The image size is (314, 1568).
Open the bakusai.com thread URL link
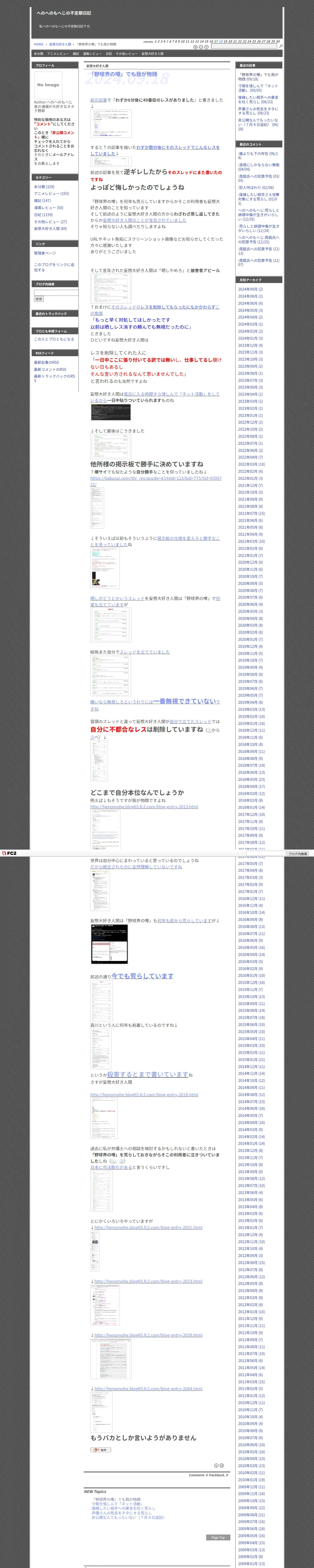[x=156, y=481]
